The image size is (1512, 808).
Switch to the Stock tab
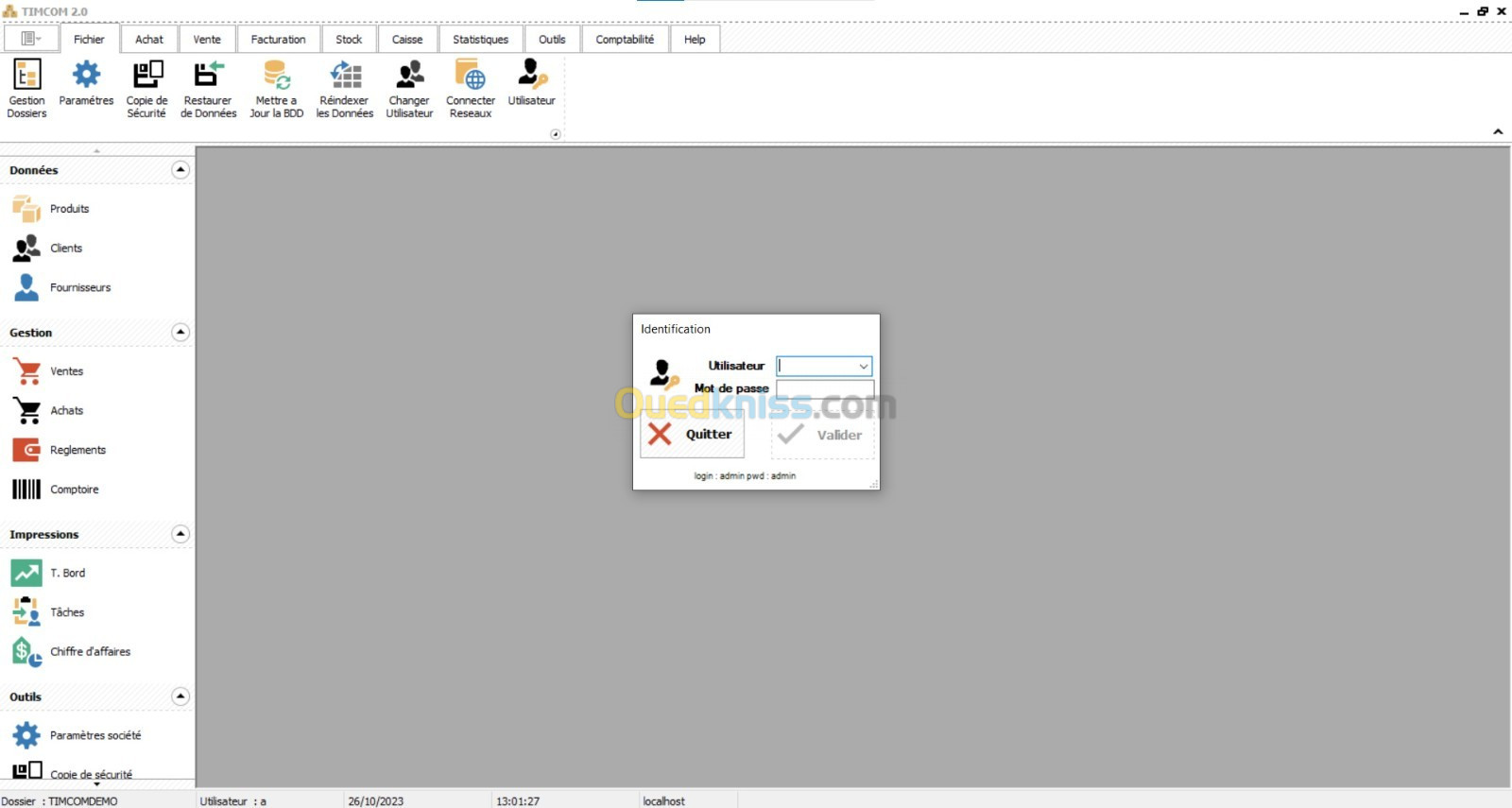point(349,40)
